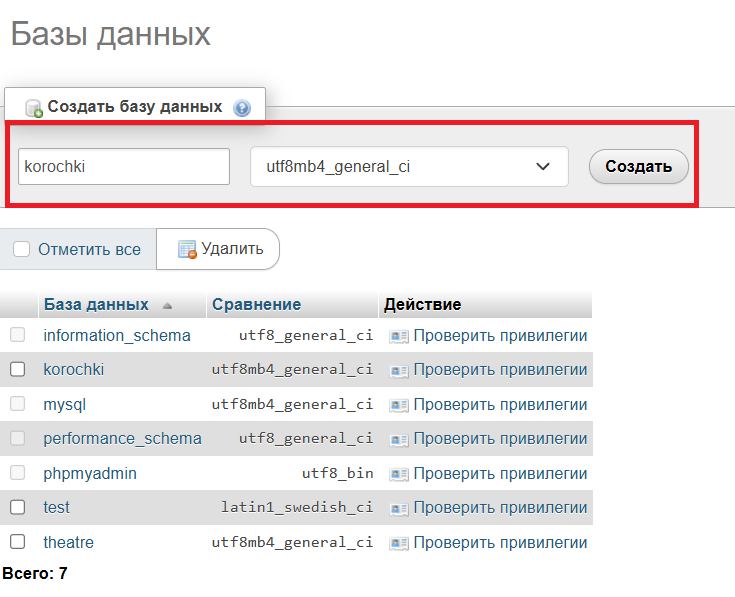Click the "Удалить" button
Image resolution: width=735 pixels, height=597 pixels.
click(219, 249)
